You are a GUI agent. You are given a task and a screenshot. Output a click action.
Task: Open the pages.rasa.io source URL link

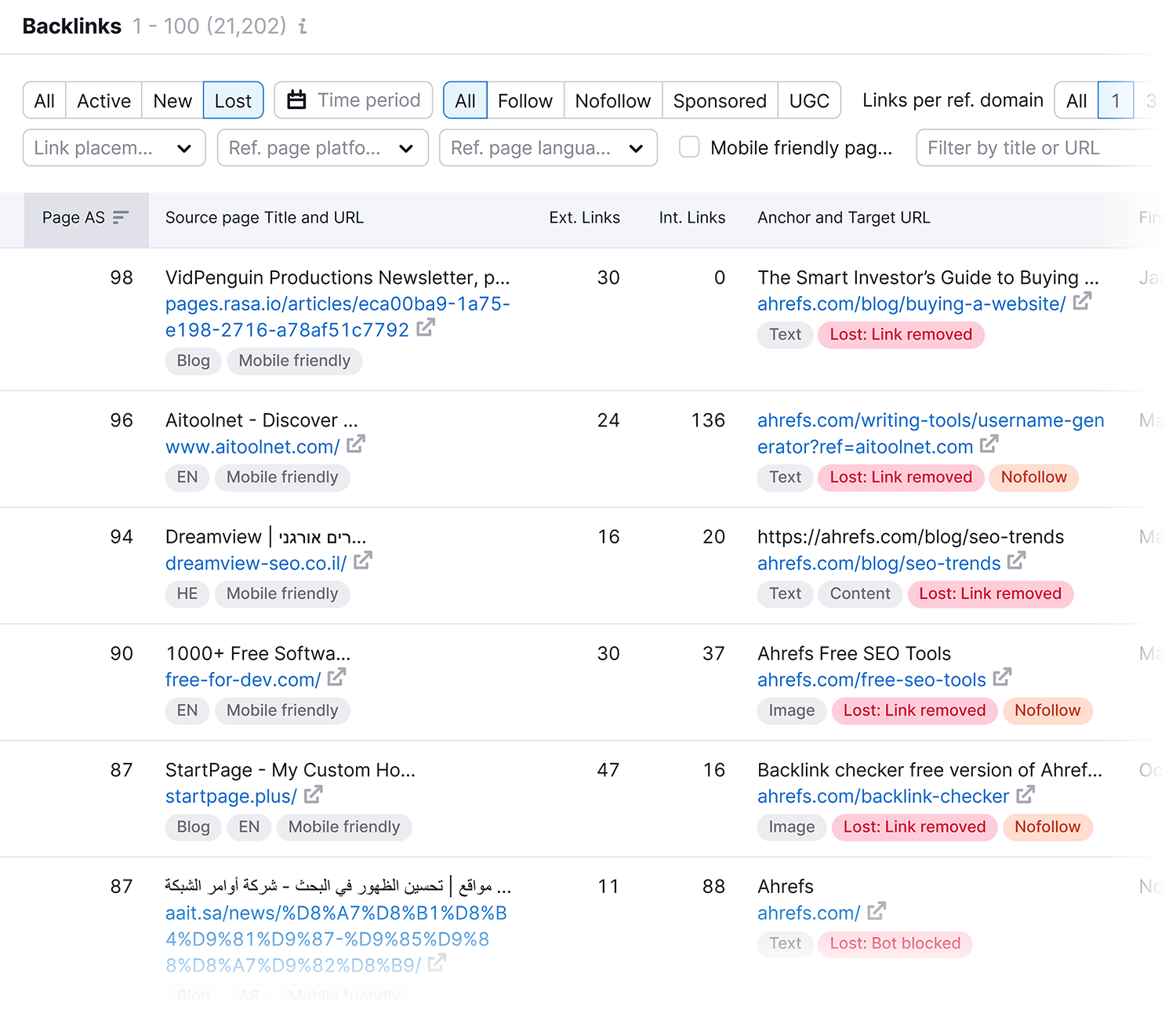(x=338, y=317)
